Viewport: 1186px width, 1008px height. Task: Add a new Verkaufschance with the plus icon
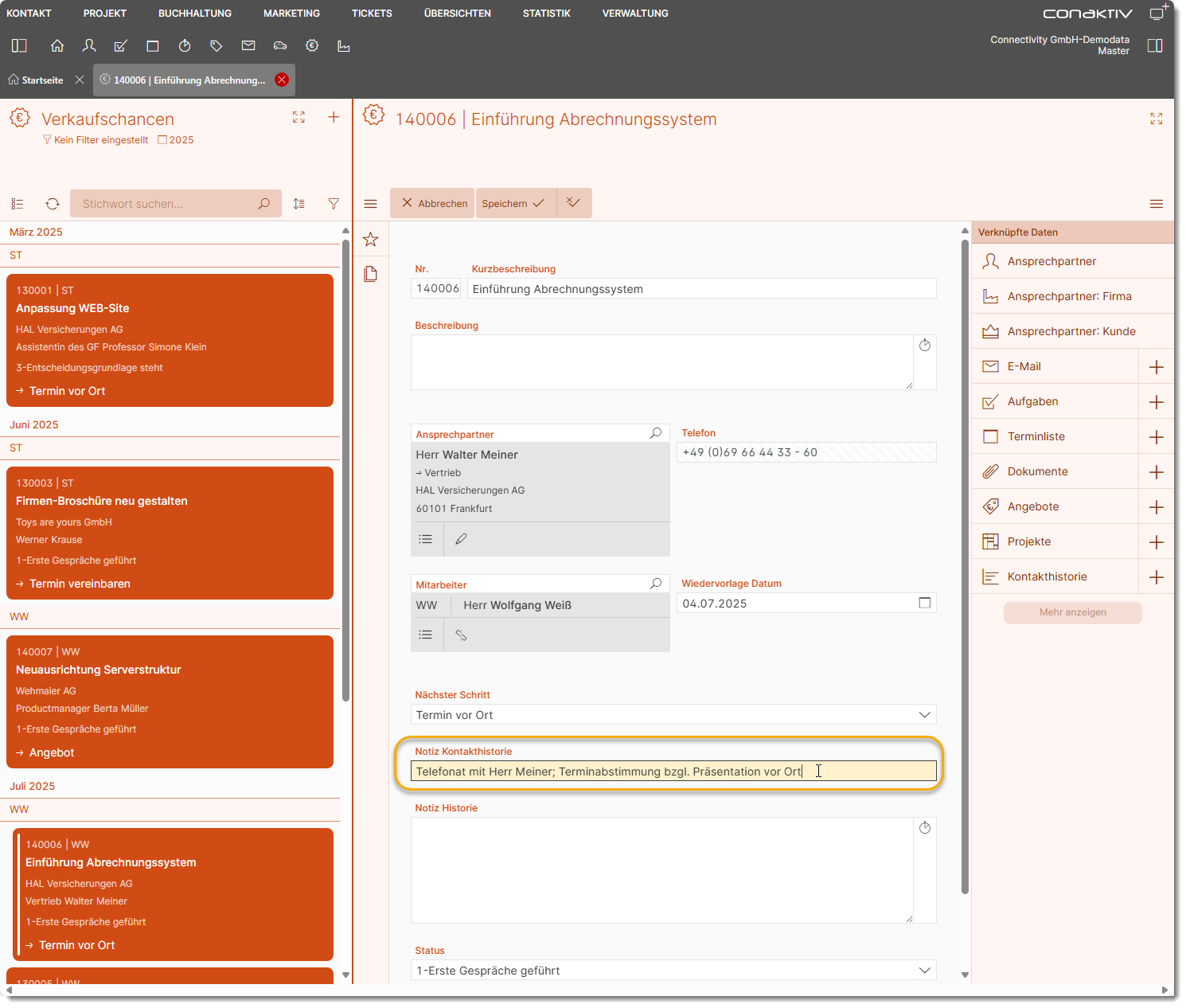334,118
